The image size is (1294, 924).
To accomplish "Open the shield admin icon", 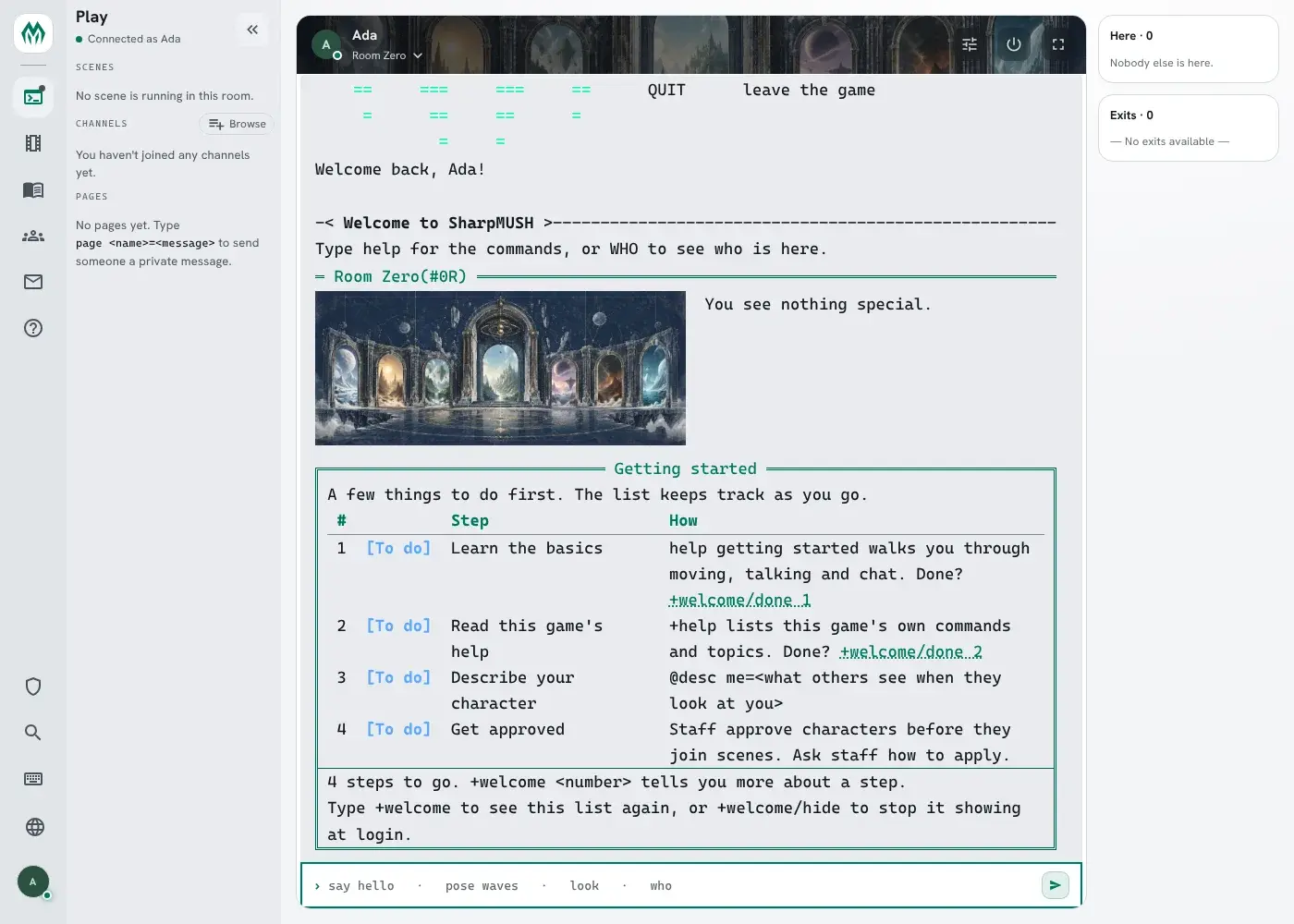I will 33,687.
